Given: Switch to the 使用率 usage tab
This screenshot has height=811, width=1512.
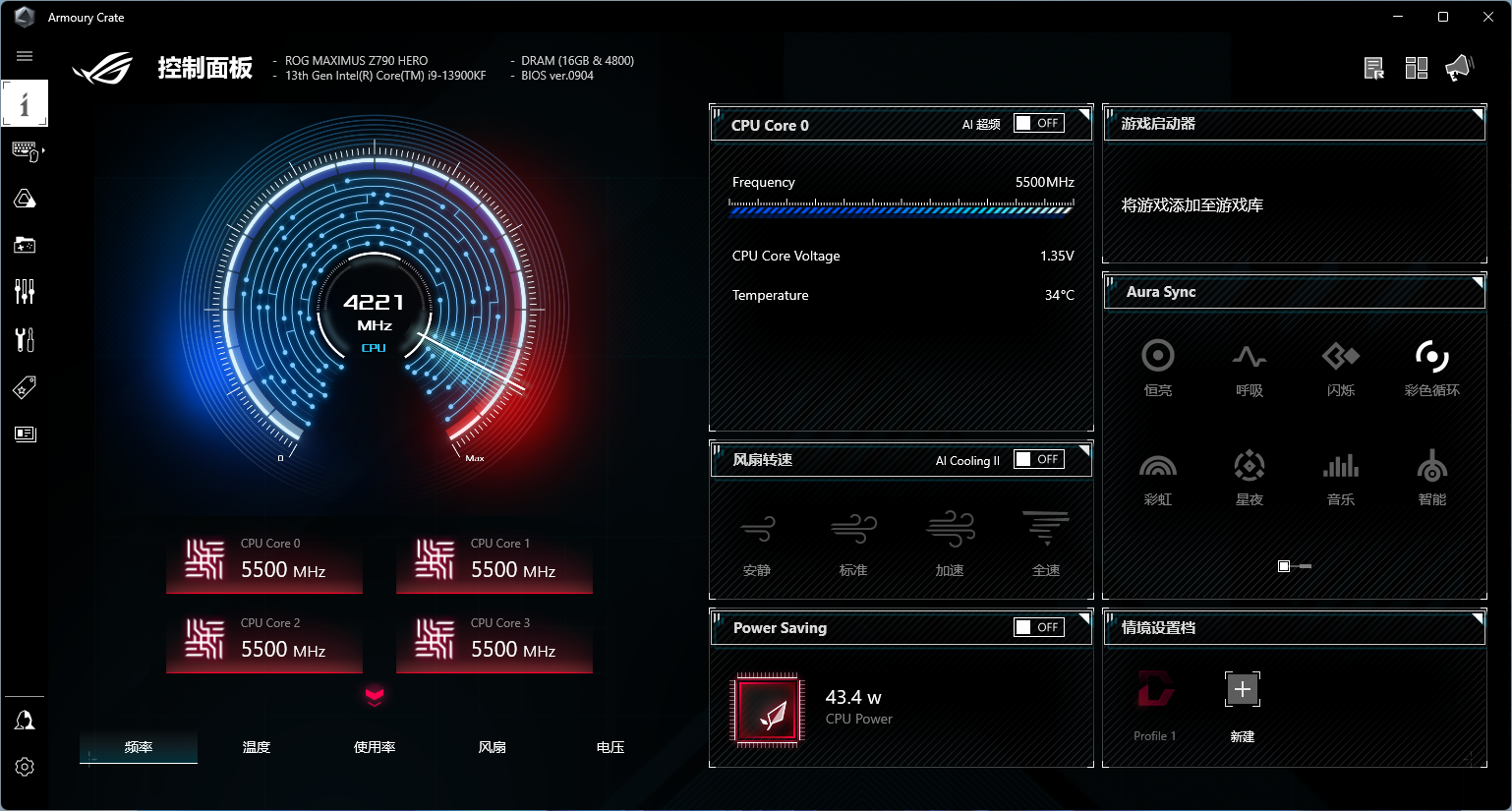Looking at the screenshot, I should click(375, 747).
